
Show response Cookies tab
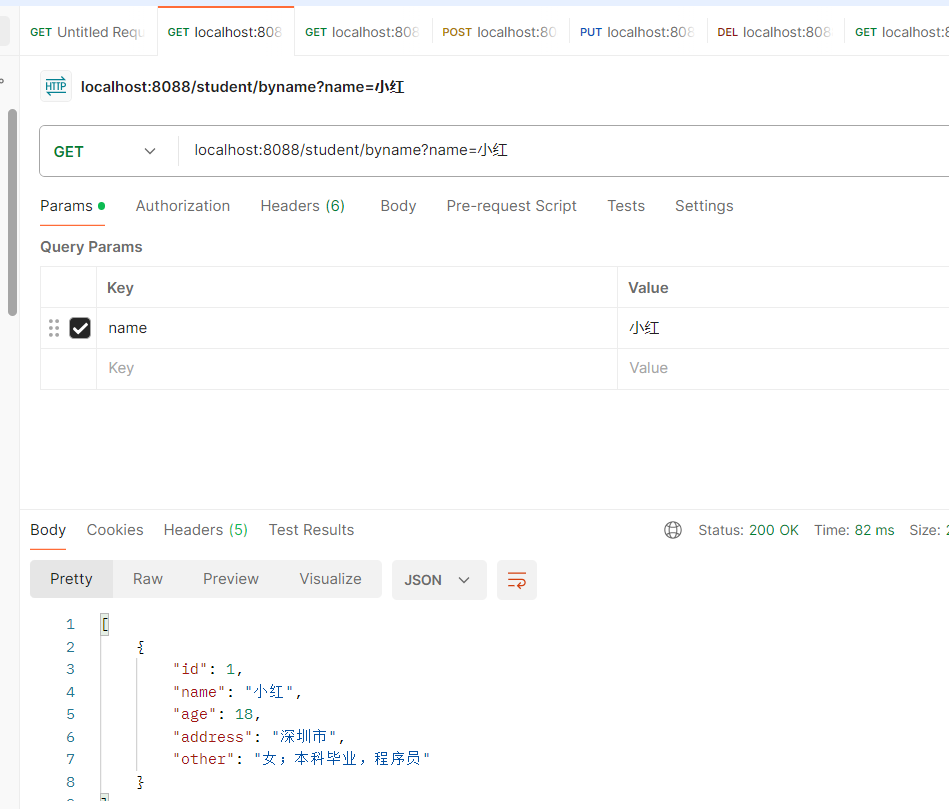click(115, 530)
